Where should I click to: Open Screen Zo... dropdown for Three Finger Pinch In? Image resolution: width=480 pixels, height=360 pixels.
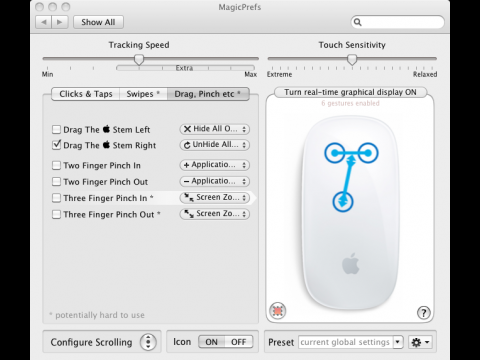(215, 197)
